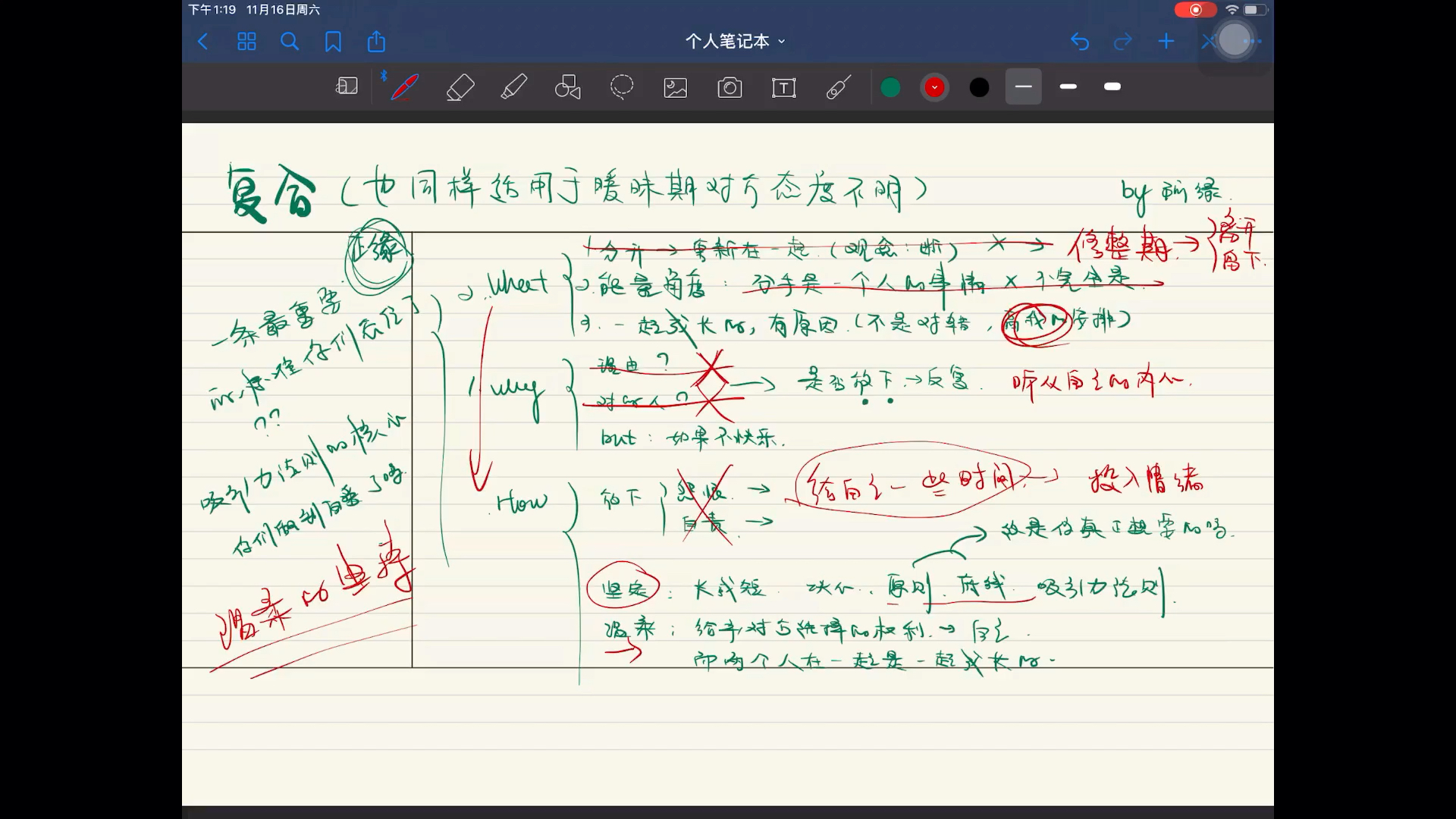
Task: Select the Text box tool
Action: pos(783,88)
